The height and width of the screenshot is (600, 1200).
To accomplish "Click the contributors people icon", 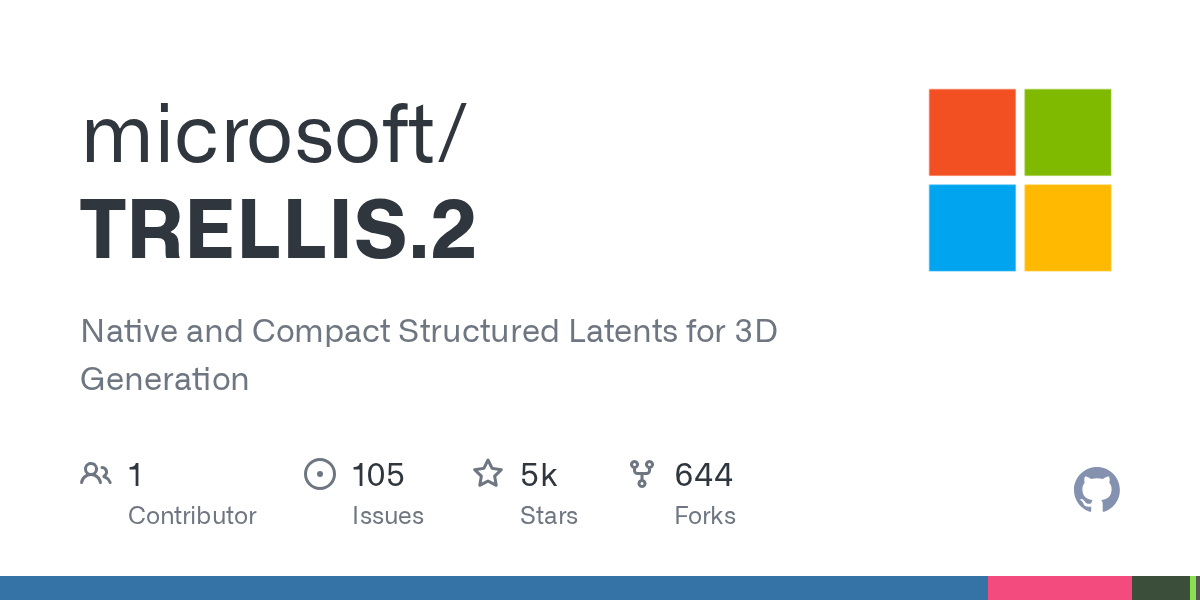I will coord(96,474).
